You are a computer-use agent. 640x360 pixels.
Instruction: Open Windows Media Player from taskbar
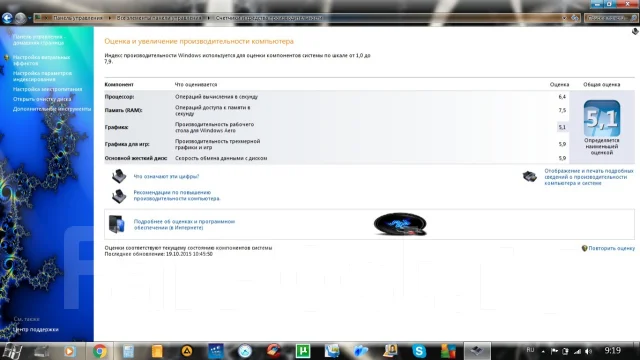point(69,351)
